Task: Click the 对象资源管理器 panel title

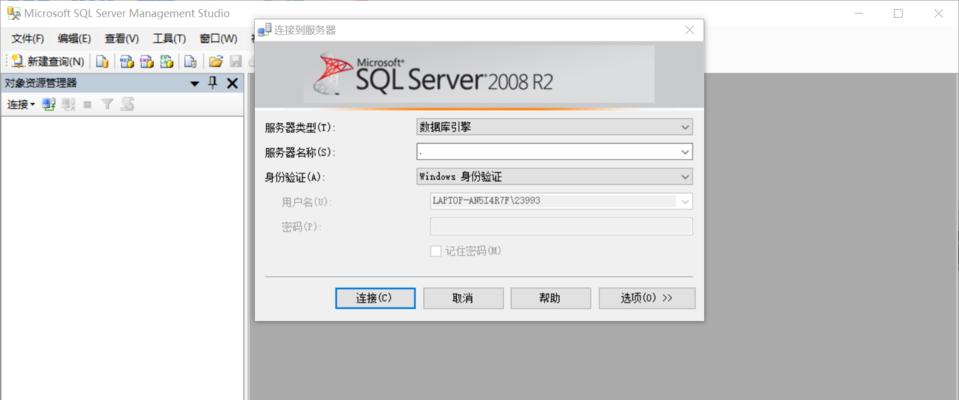Action: (41, 84)
